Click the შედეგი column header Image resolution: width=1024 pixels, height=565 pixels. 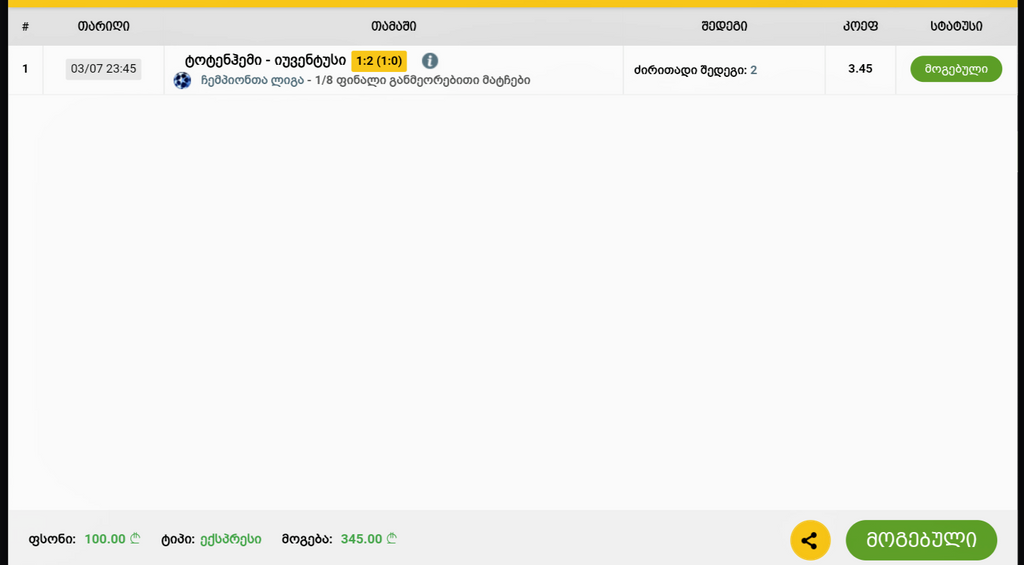click(724, 26)
